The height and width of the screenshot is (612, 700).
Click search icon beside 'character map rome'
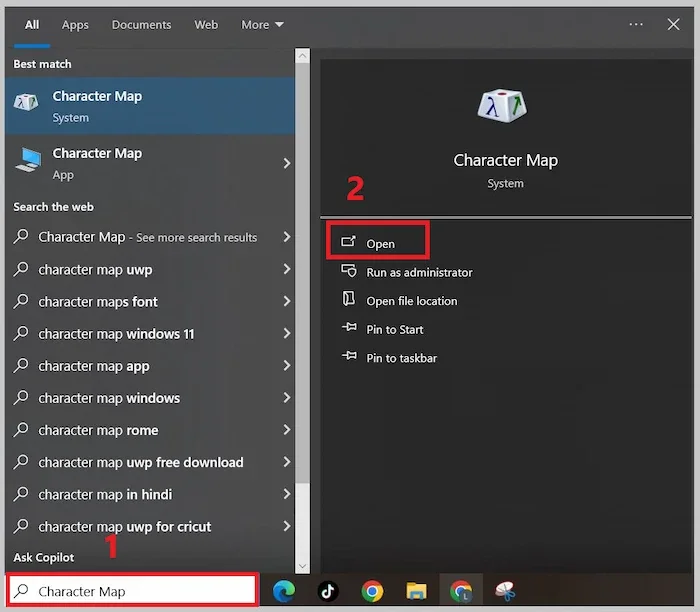pos(21,430)
